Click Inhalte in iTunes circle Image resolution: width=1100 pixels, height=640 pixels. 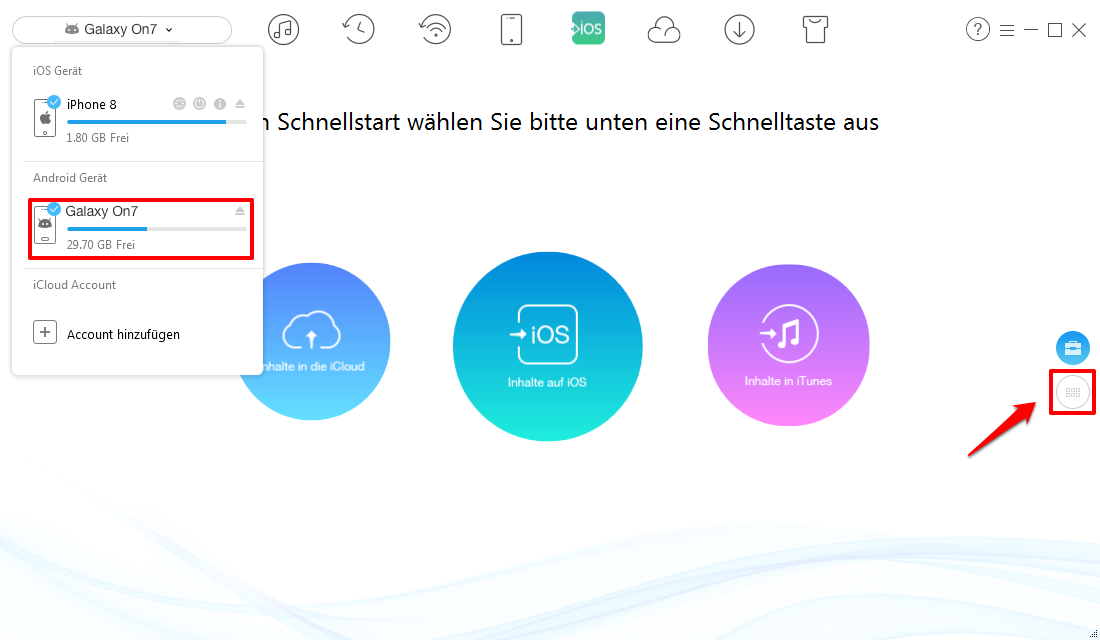click(x=789, y=345)
